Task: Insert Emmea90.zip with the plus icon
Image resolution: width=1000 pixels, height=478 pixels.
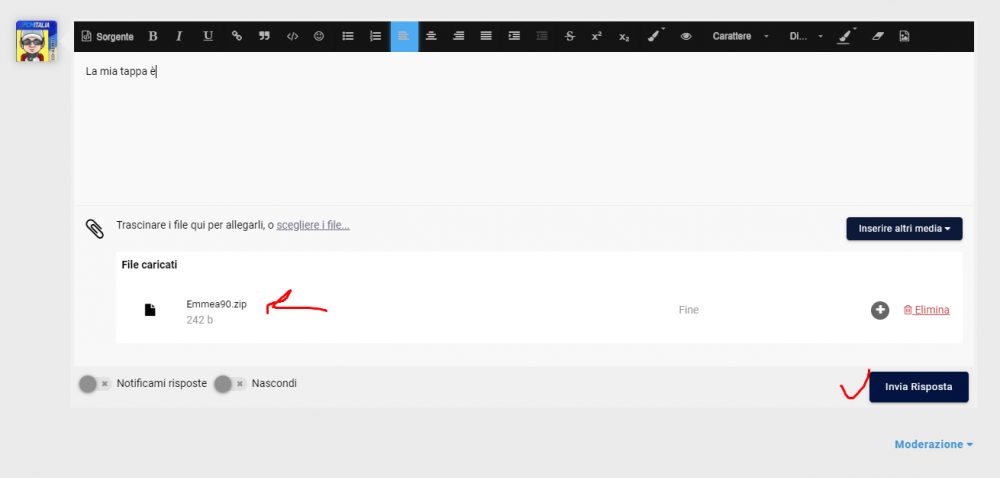Action: [880, 310]
